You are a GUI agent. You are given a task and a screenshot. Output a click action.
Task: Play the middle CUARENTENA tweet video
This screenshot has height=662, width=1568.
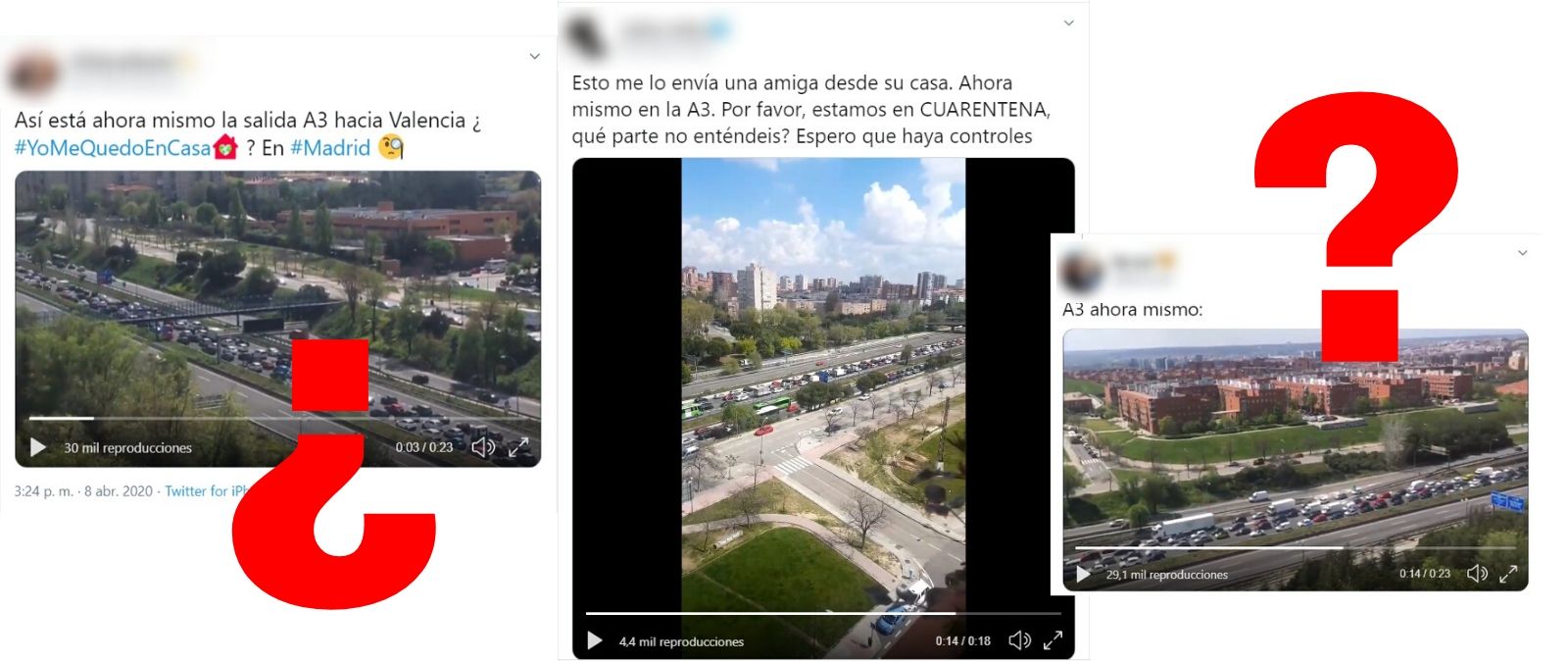595,640
